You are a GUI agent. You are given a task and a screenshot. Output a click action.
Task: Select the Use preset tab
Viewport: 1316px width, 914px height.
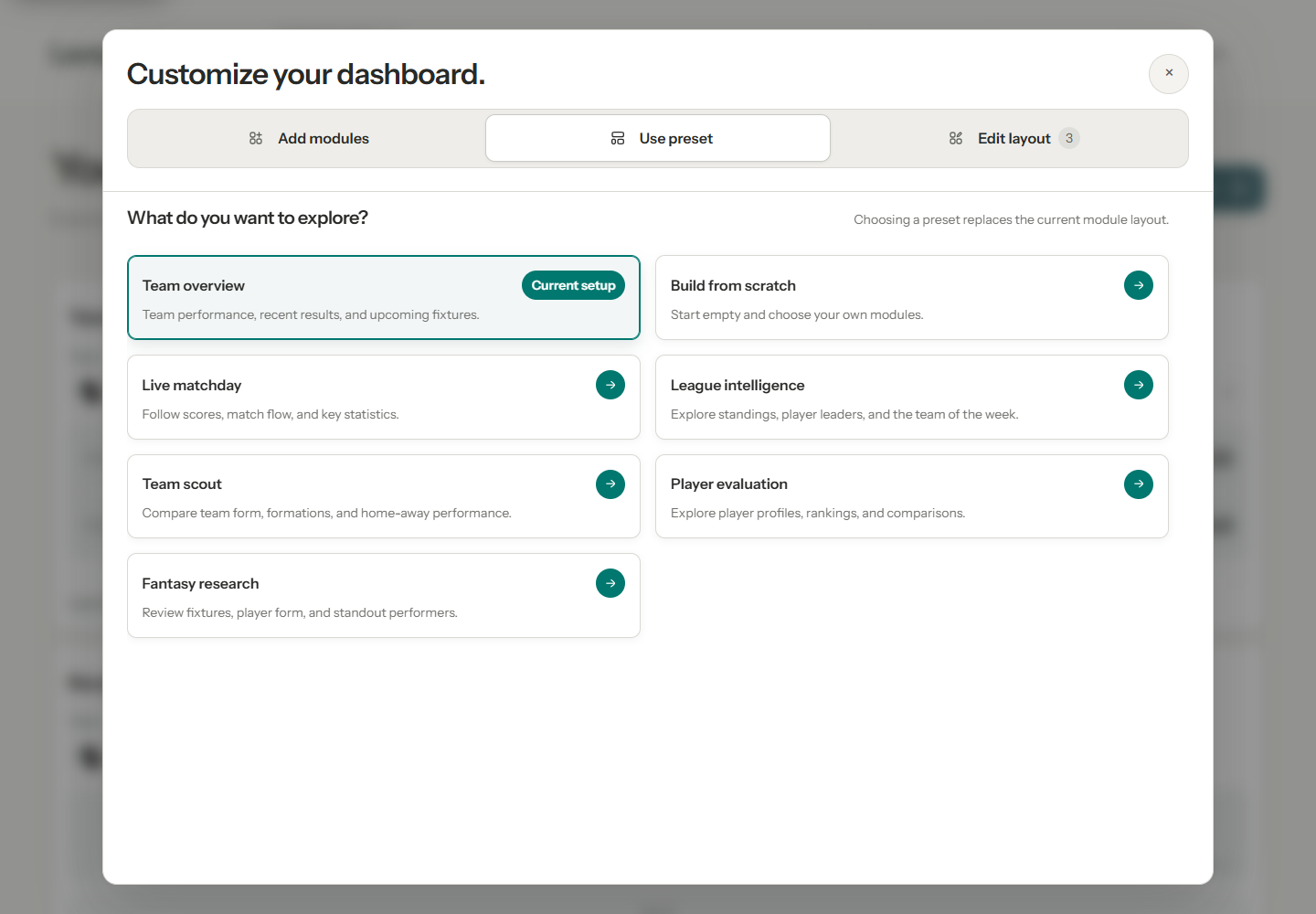coord(658,138)
